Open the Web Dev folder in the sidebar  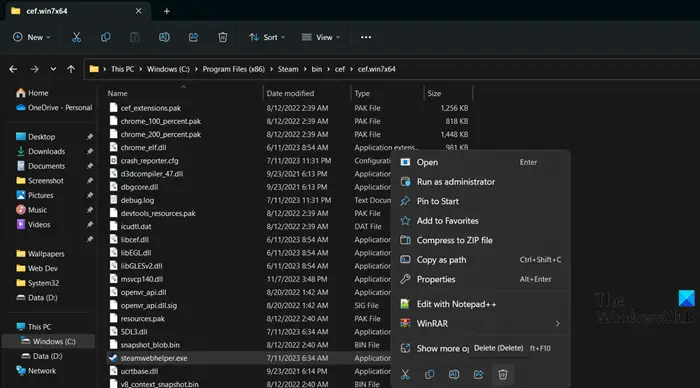point(37,268)
